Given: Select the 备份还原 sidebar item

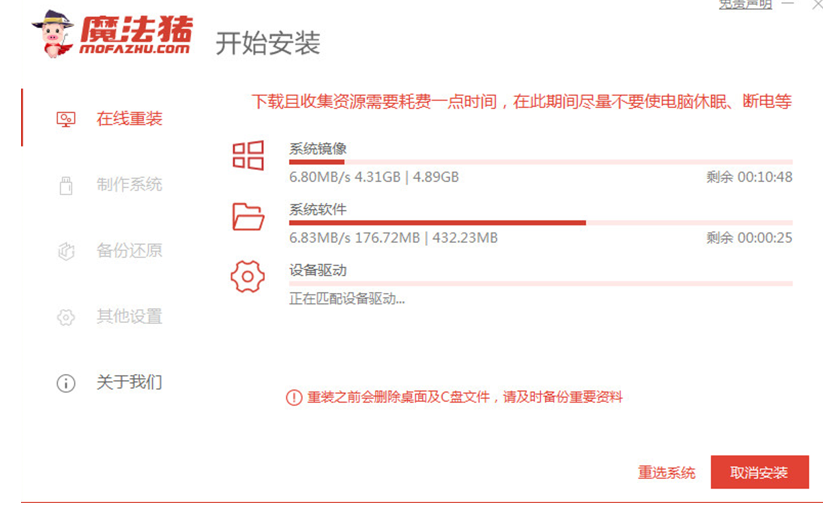Looking at the screenshot, I should (129, 251).
